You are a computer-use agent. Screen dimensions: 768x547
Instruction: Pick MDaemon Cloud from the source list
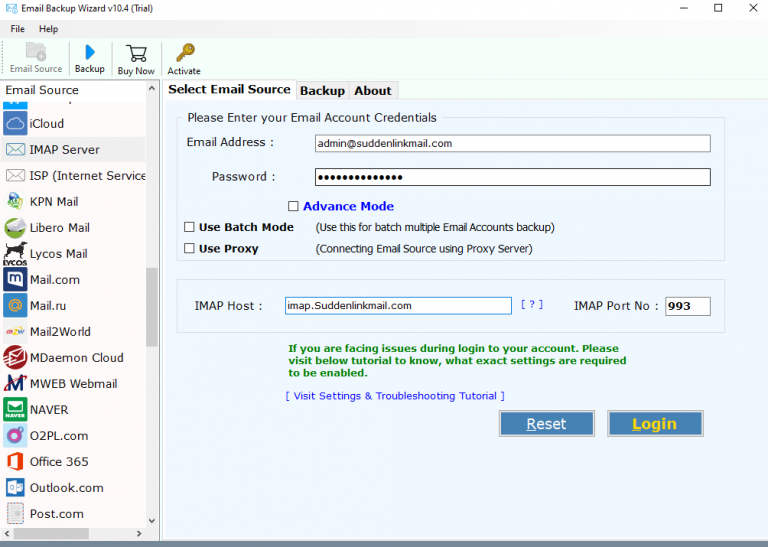click(x=76, y=358)
